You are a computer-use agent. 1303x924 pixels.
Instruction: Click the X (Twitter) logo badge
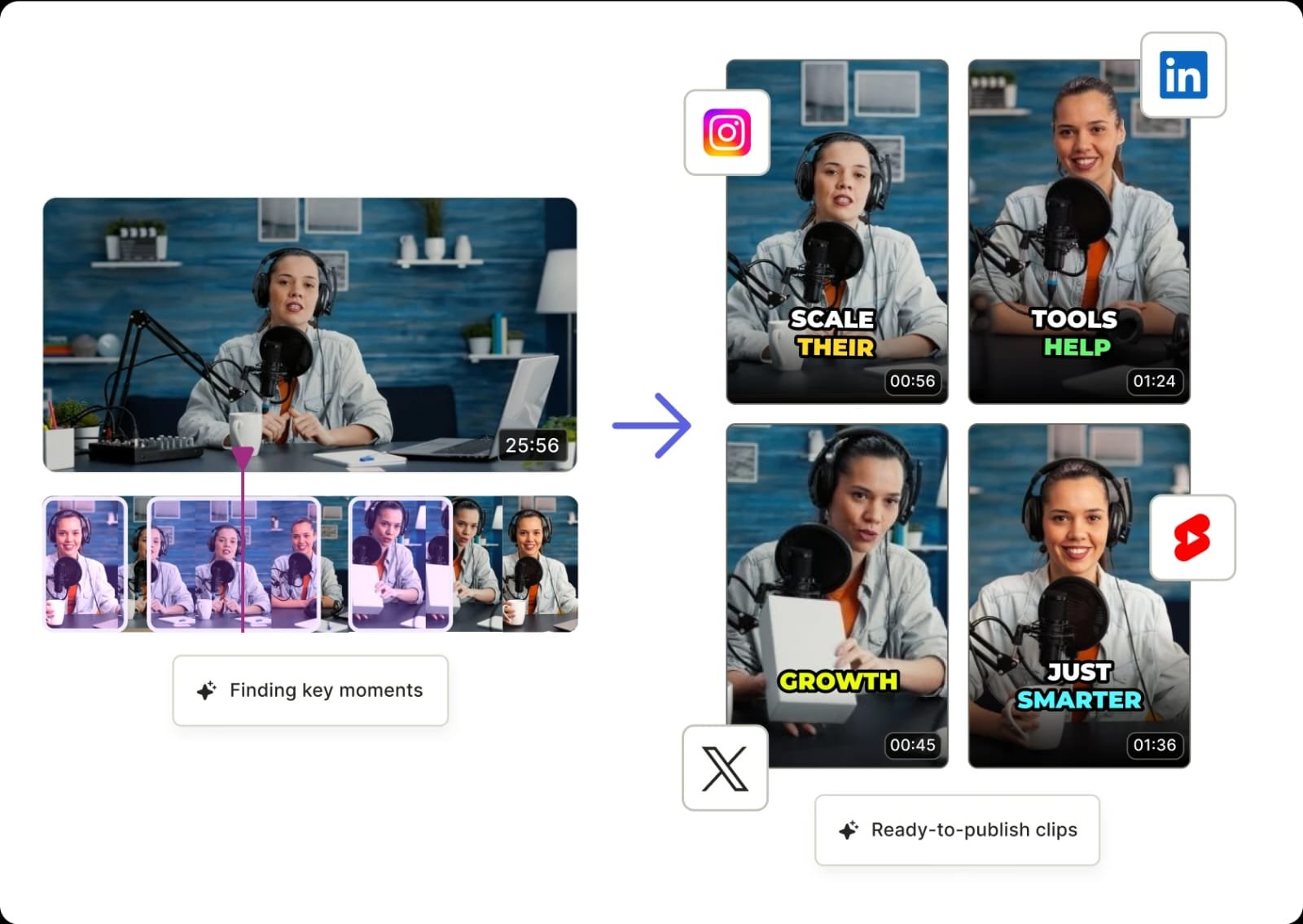point(725,768)
